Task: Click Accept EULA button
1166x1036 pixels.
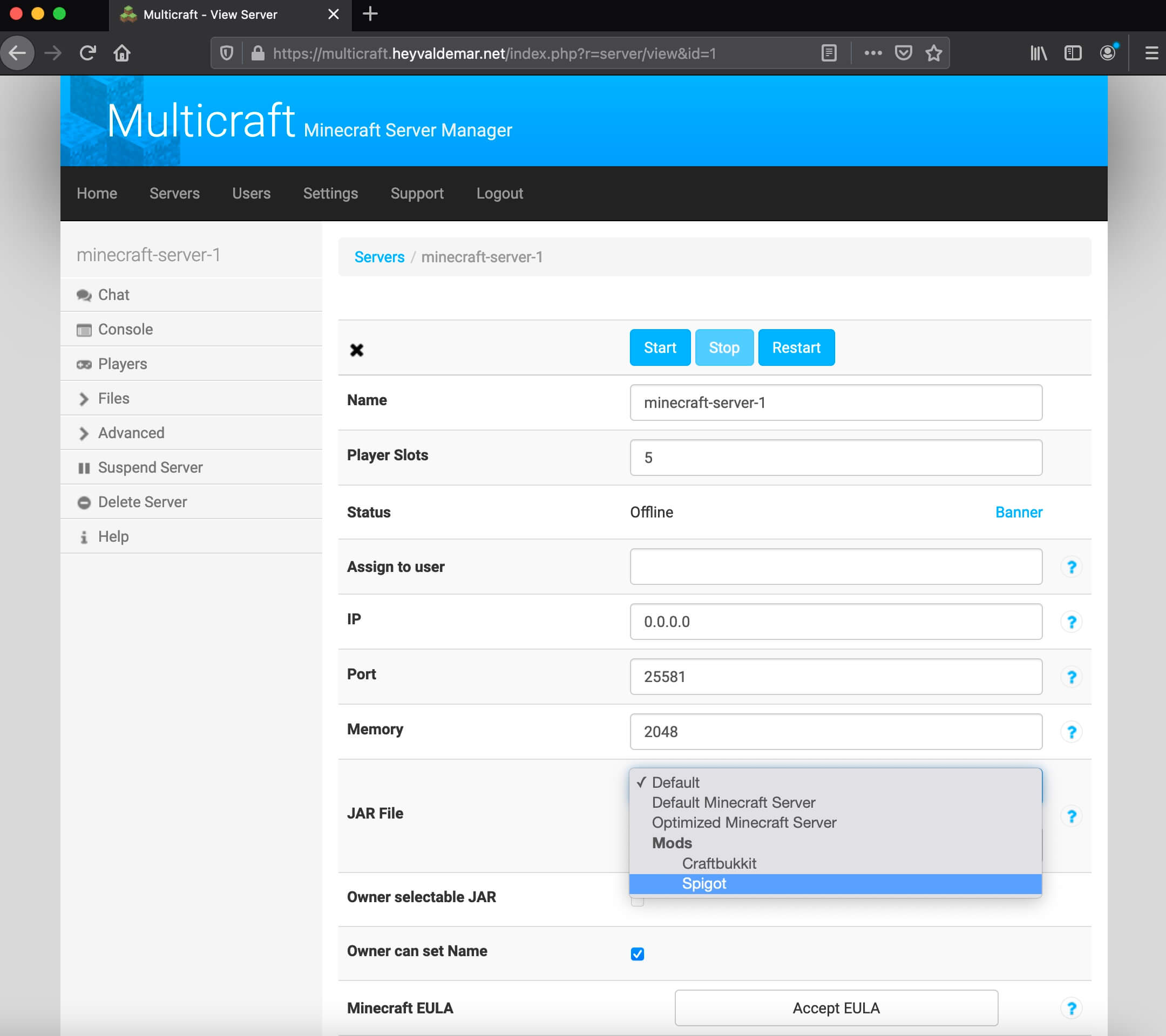Action: pyautogui.click(x=836, y=1008)
